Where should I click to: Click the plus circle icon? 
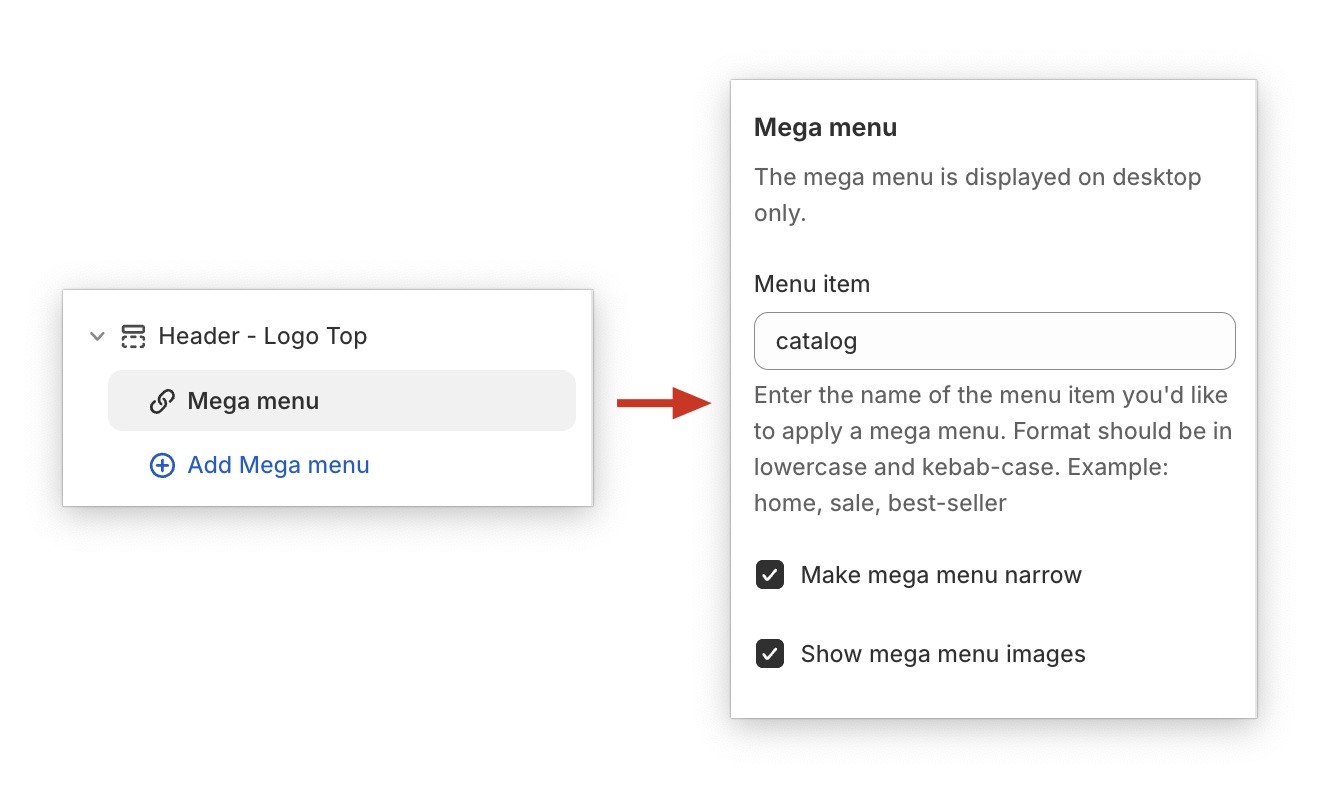pyautogui.click(x=162, y=465)
